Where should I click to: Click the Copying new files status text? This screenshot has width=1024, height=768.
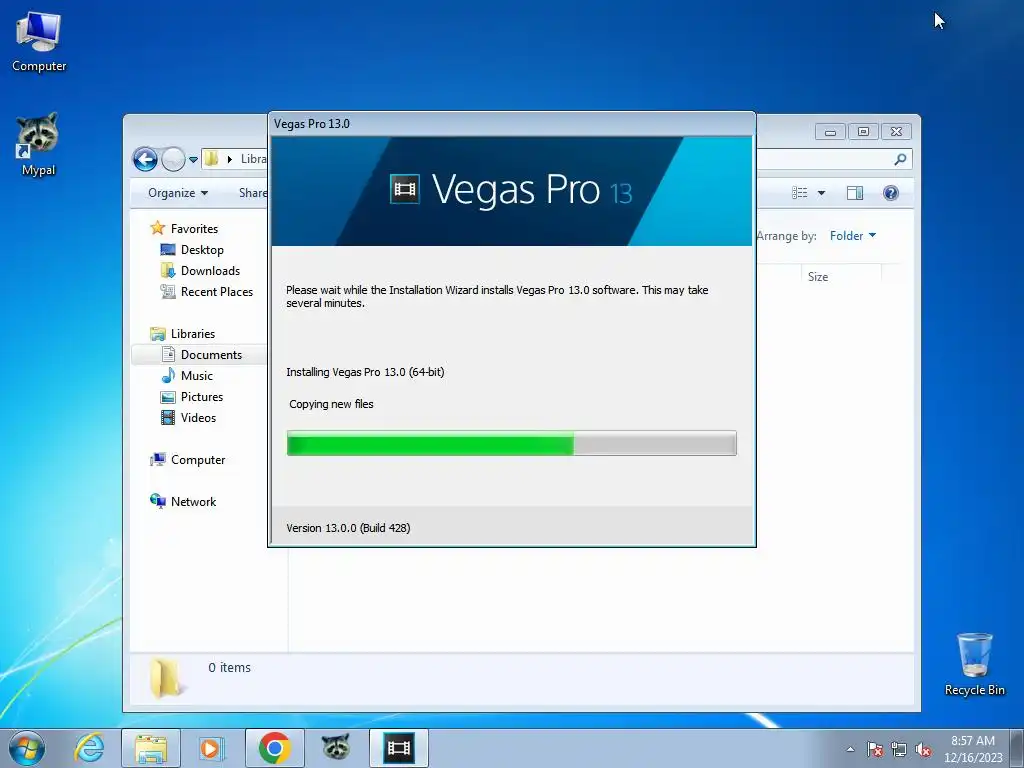point(331,404)
